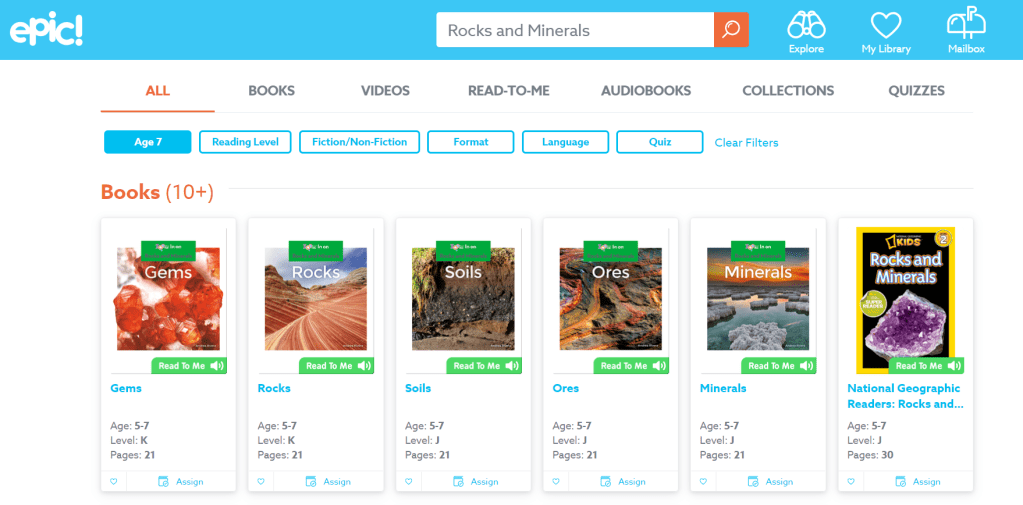
Task: Expand the Reading Level filter
Action: point(245,142)
